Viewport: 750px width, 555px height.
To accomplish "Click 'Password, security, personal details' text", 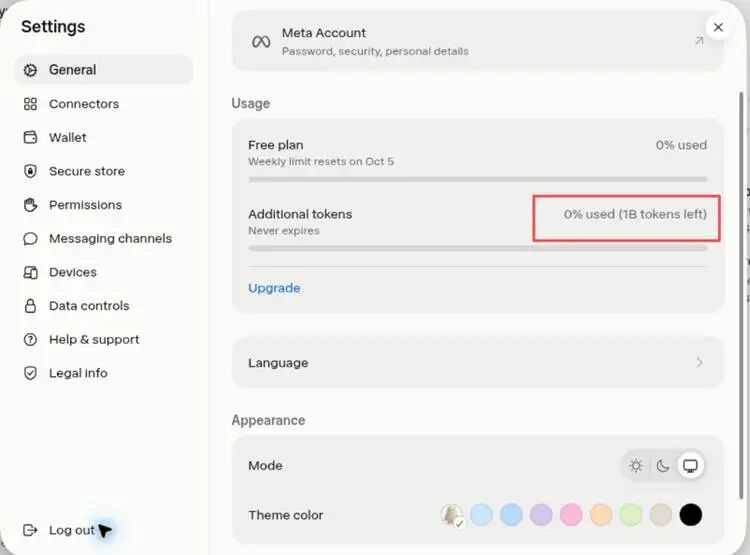I will point(375,51).
